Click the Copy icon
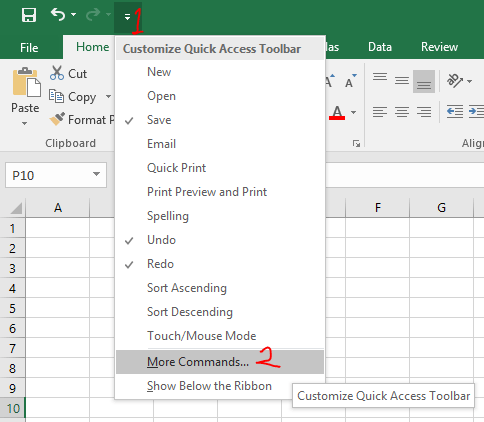 pos(56,96)
